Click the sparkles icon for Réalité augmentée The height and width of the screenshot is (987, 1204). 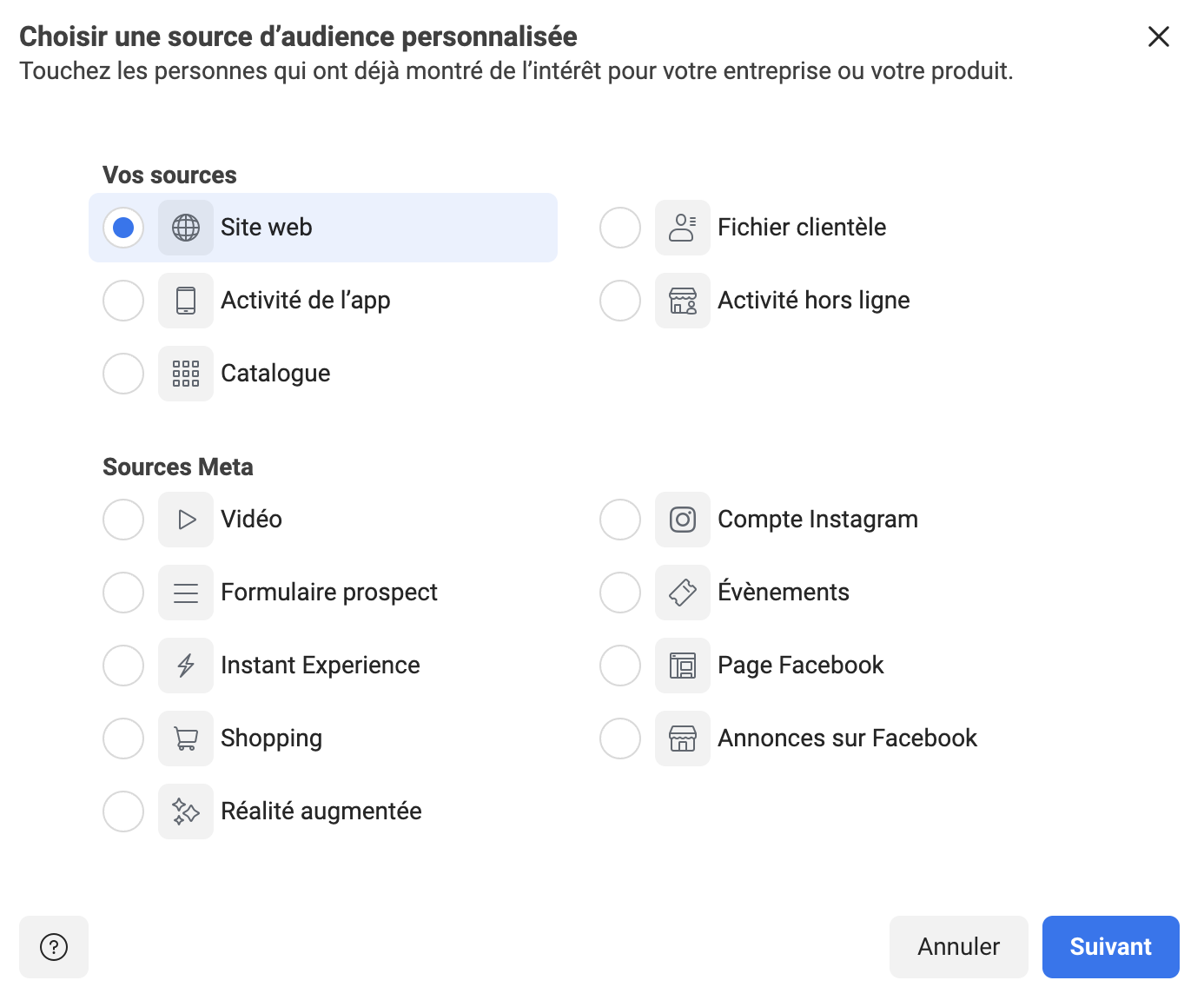(x=186, y=811)
